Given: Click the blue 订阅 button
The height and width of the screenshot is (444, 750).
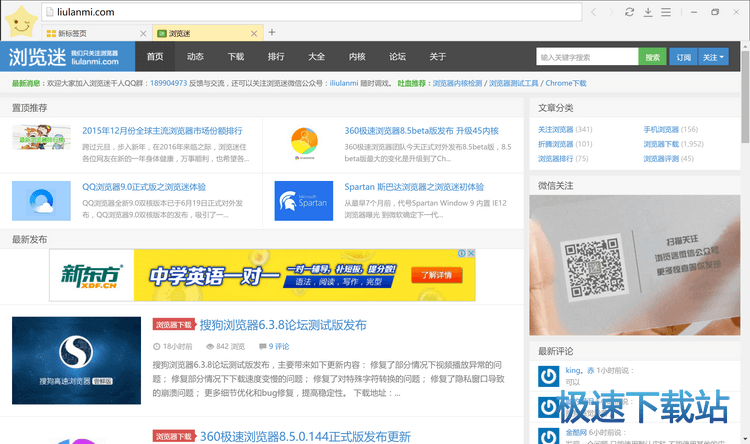Looking at the screenshot, I should point(684,57).
